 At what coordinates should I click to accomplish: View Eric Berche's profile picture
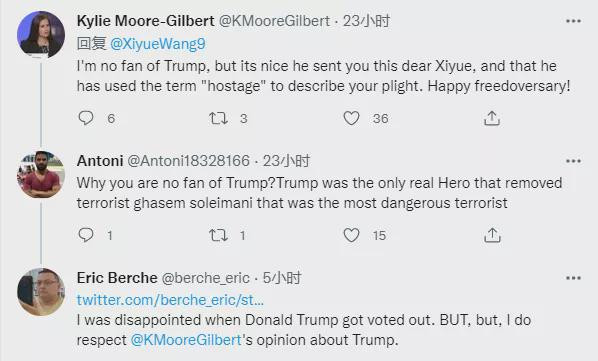[41, 292]
